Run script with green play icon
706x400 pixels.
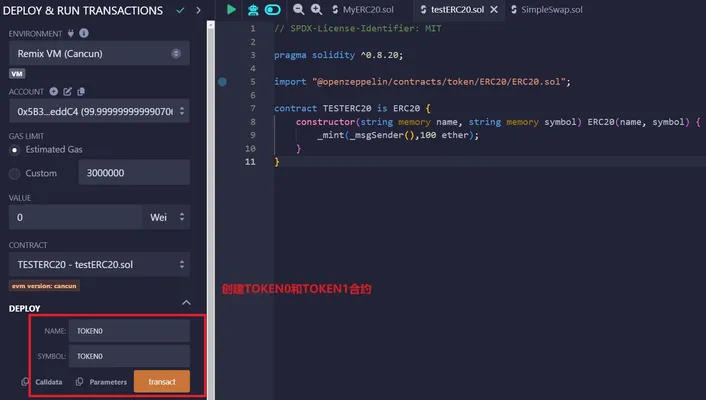pyautogui.click(x=231, y=9)
